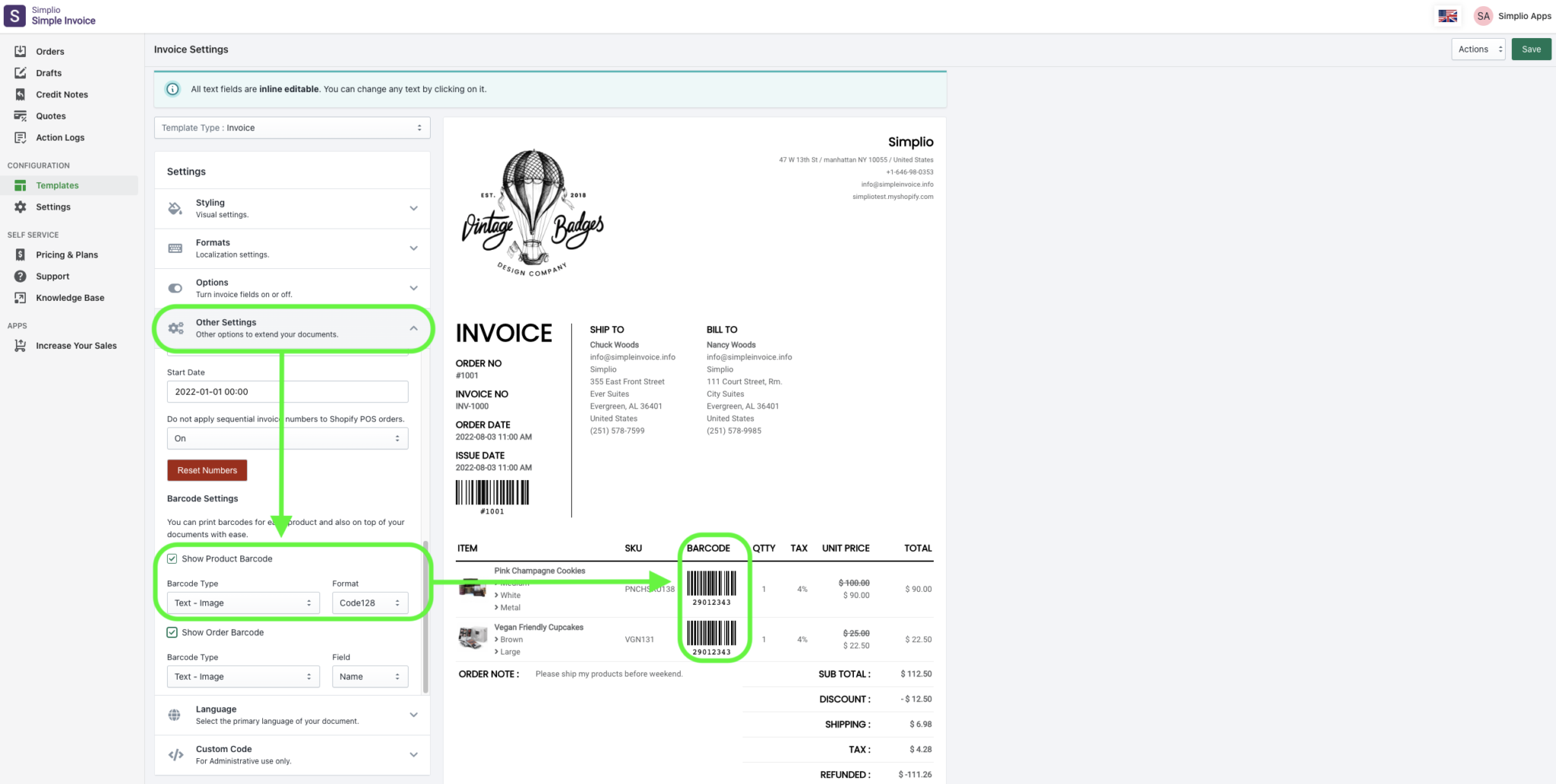Open the Action Logs panel
The image size is (1556, 784).
[20, 138]
